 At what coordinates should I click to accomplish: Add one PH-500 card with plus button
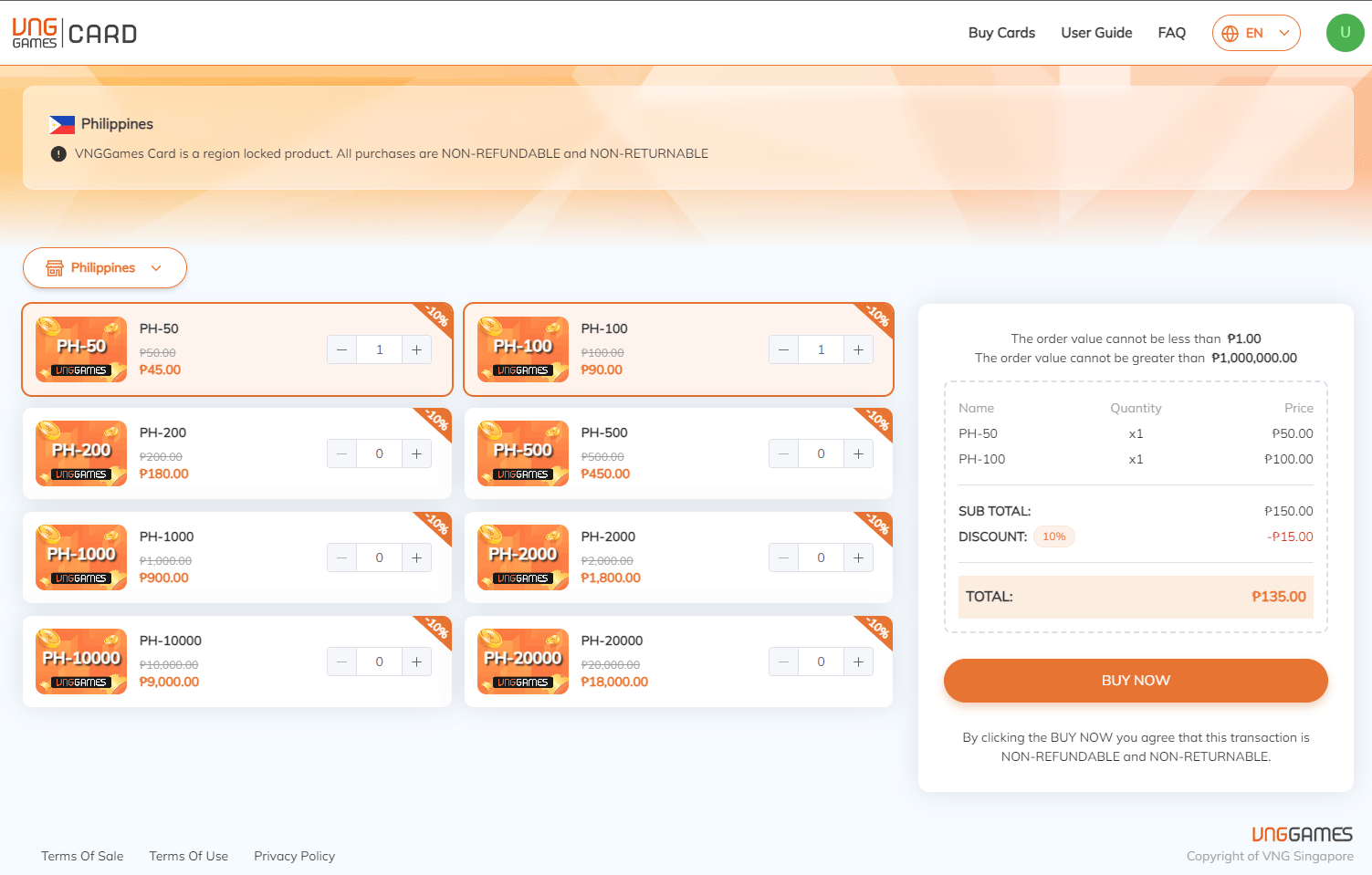(859, 453)
